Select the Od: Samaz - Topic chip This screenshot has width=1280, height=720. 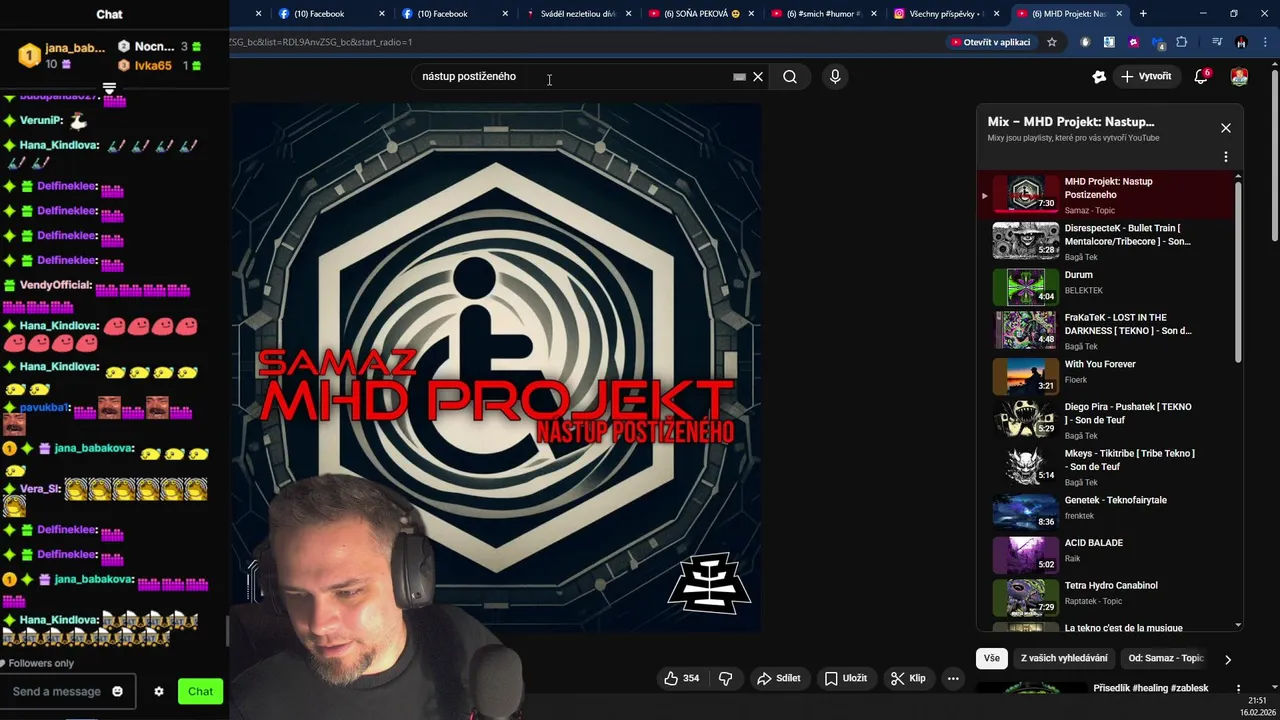pyautogui.click(x=1166, y=658)
